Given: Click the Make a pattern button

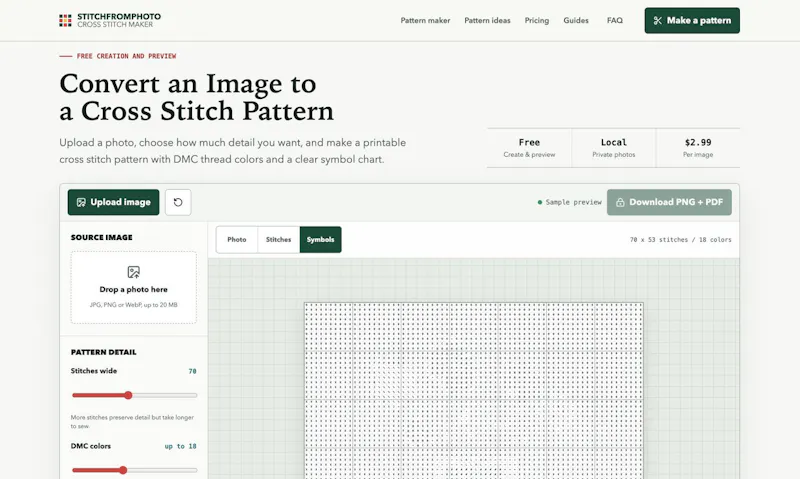Looking at the screenshot, I should [x=692, y=20].
